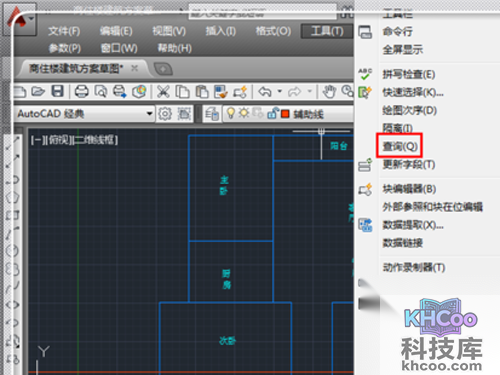Screen dimensions: 500x375
Task: Toggle viewport freeze icon in layer bar
Action: [x=258, y=113]
